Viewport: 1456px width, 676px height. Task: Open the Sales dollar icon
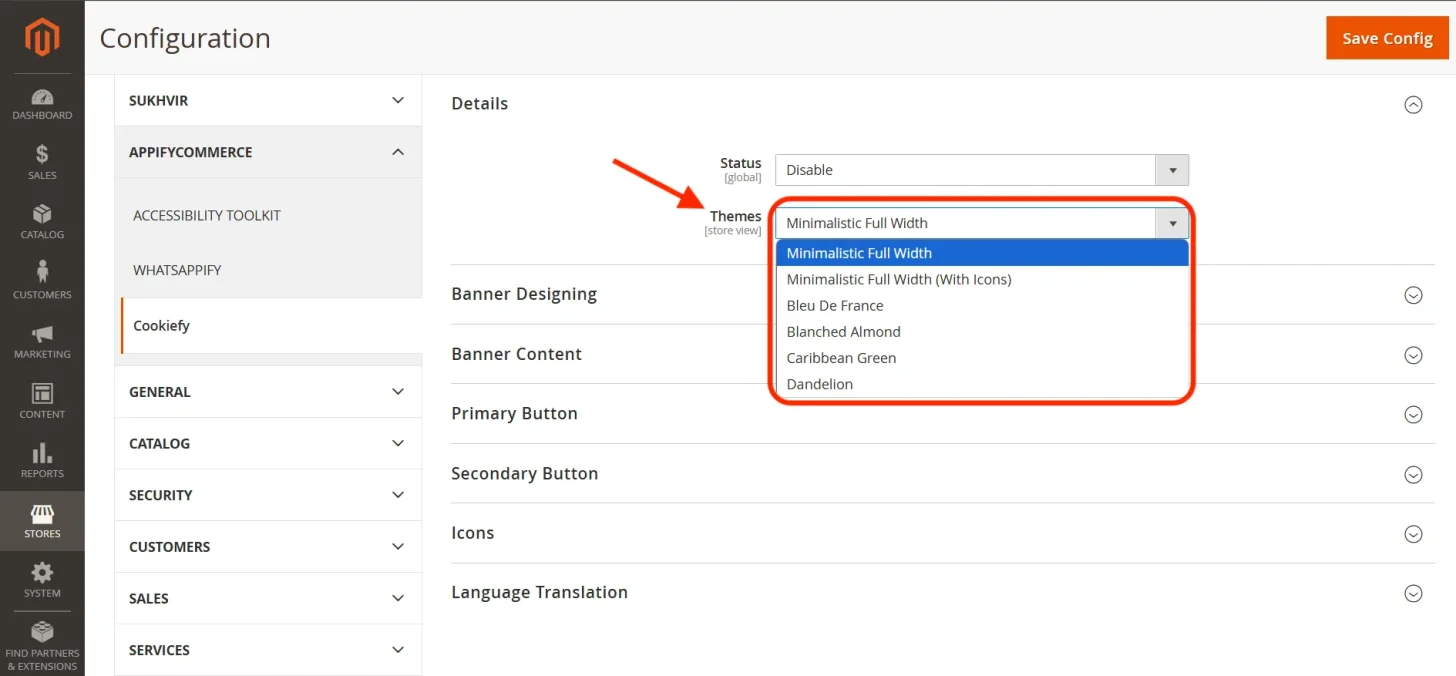point(42,154)
